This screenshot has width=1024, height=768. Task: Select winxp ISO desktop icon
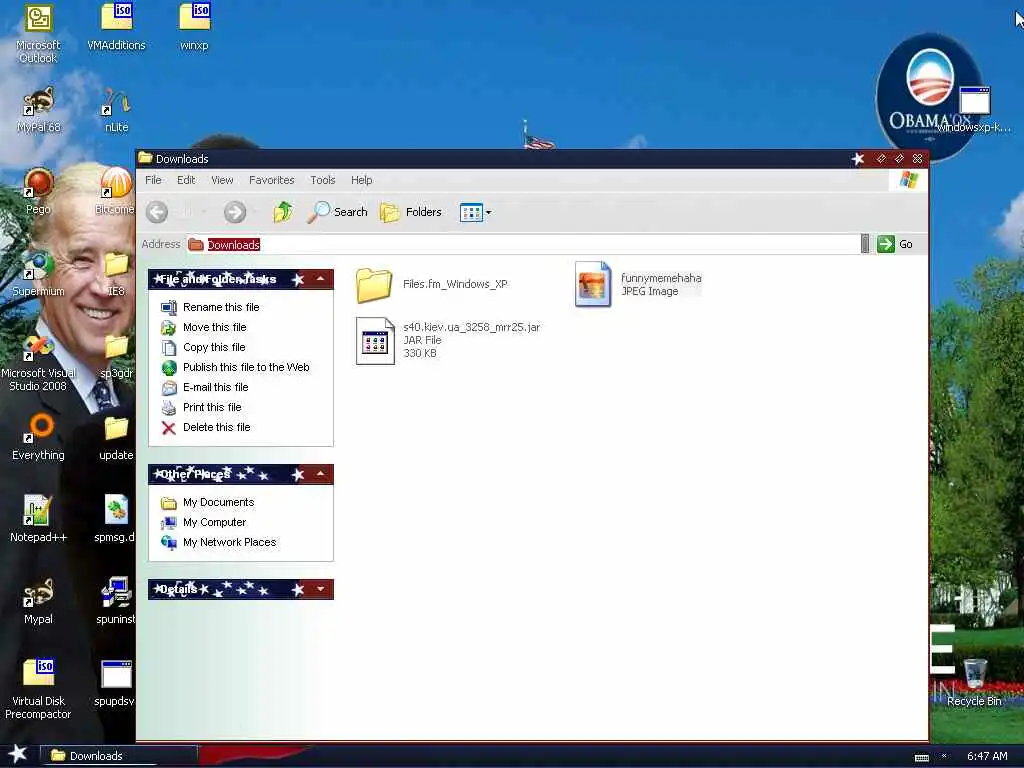(195, 27)
